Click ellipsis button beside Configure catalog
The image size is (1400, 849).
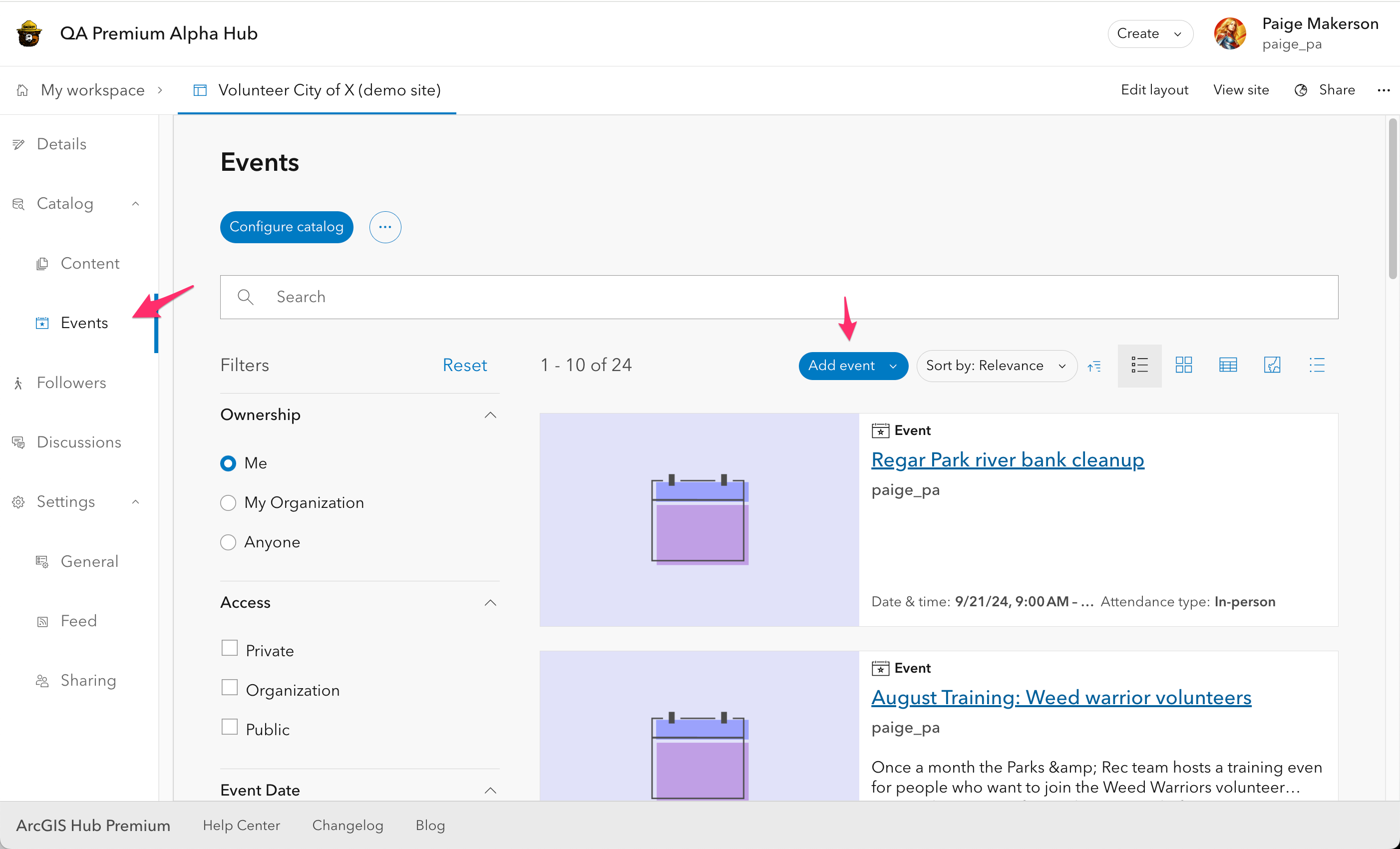click(384, 227)
